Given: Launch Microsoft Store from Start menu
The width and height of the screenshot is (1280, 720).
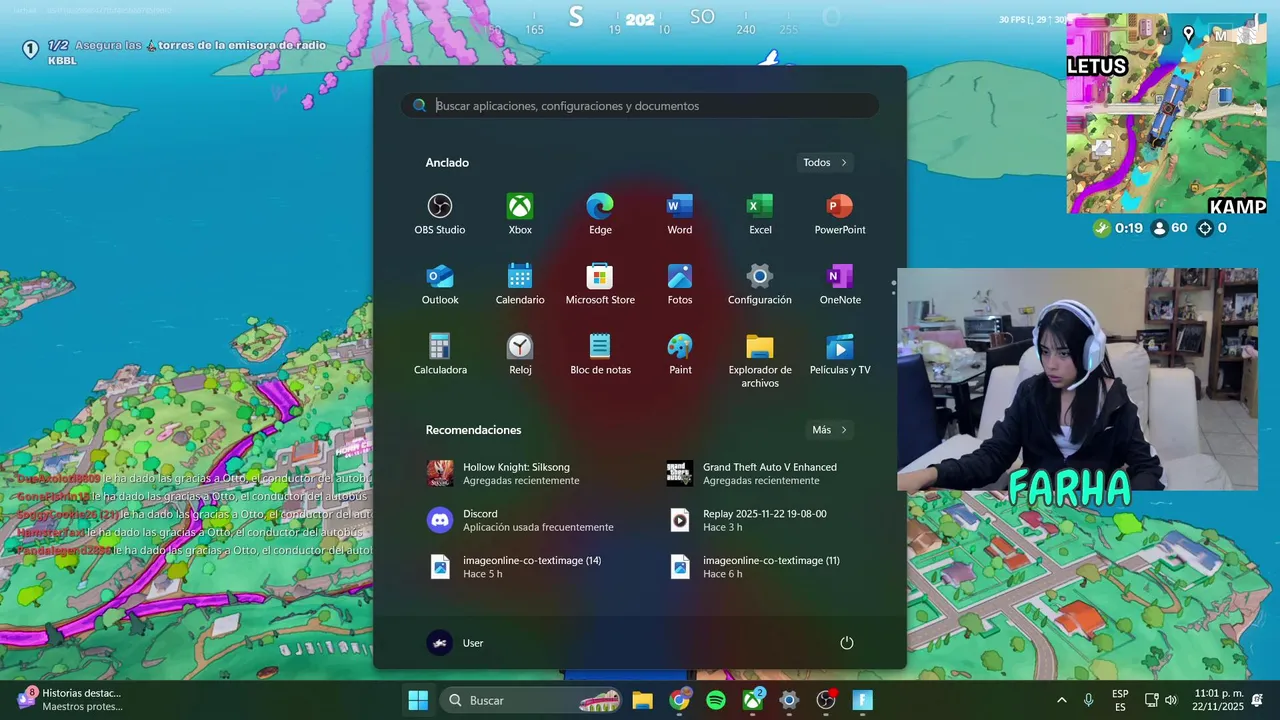Looking at the screenshot, I should (x=600, y=285).
